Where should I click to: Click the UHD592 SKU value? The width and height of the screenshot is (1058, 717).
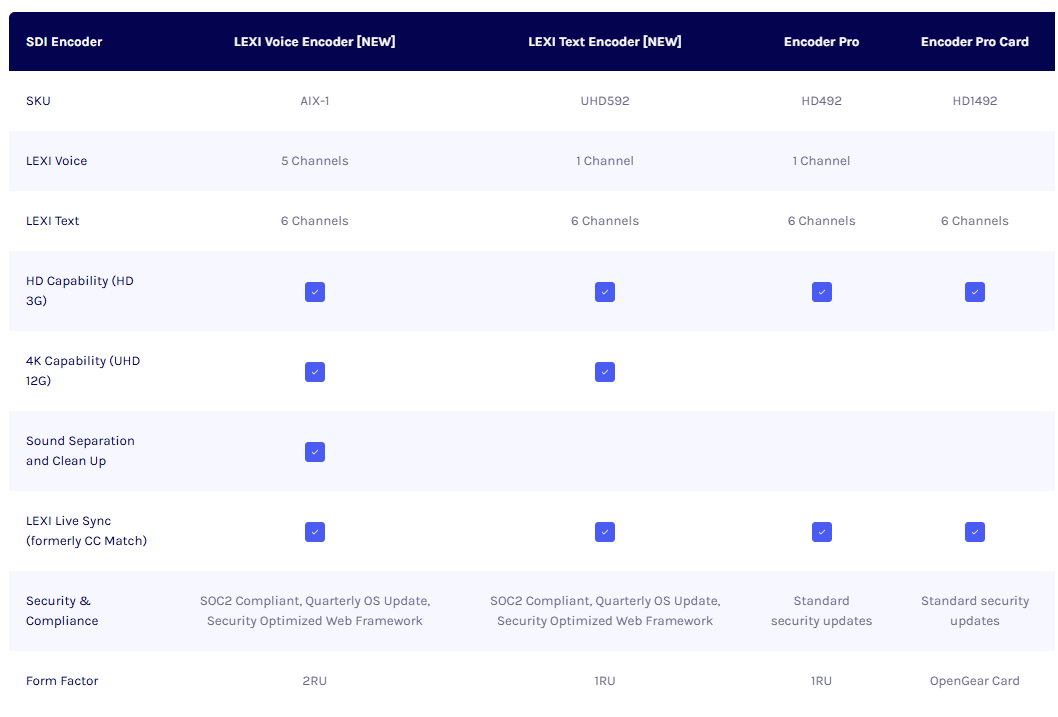coord(605,101)
